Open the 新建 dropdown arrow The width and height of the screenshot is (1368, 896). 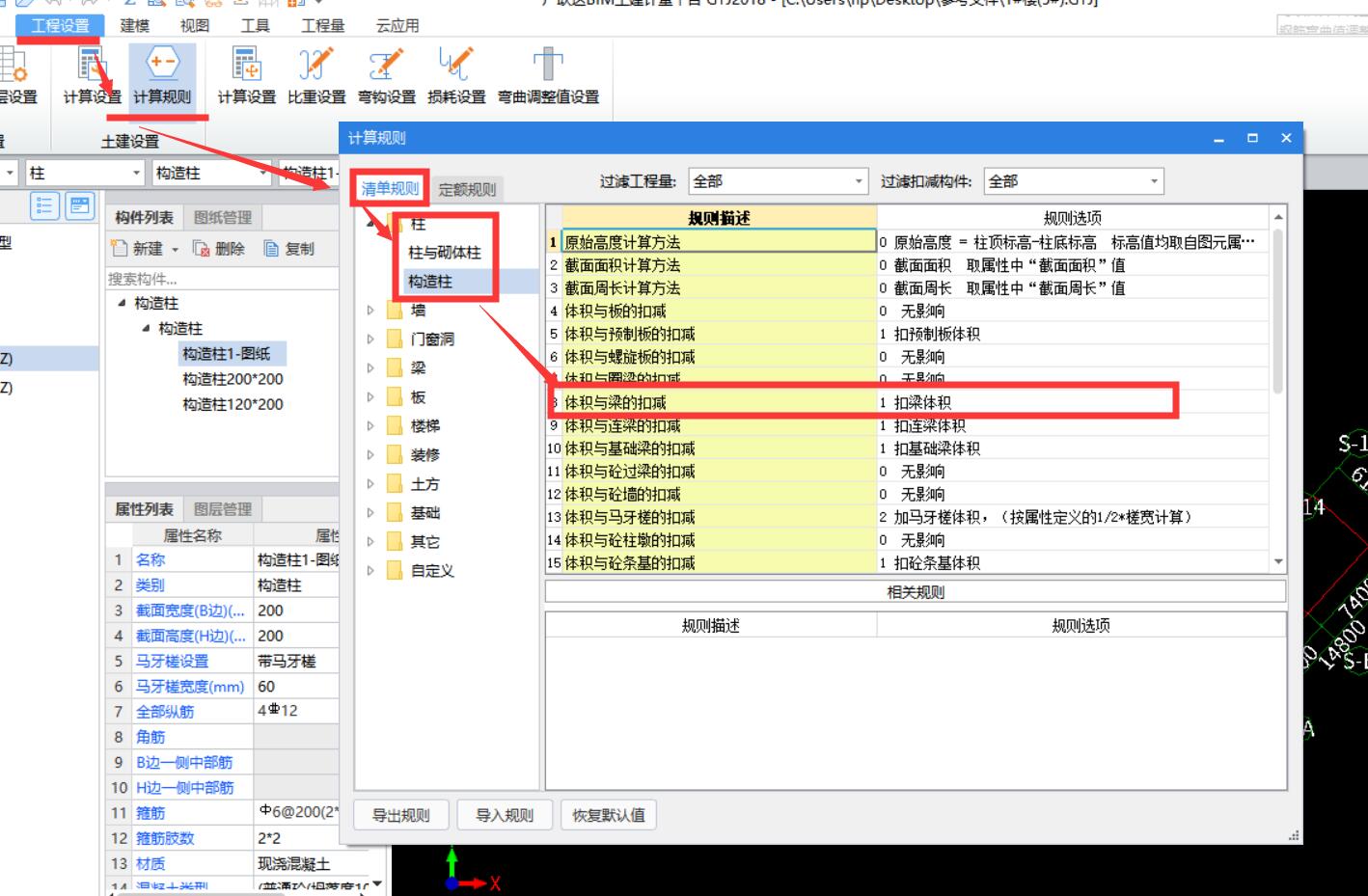(176, 250)
